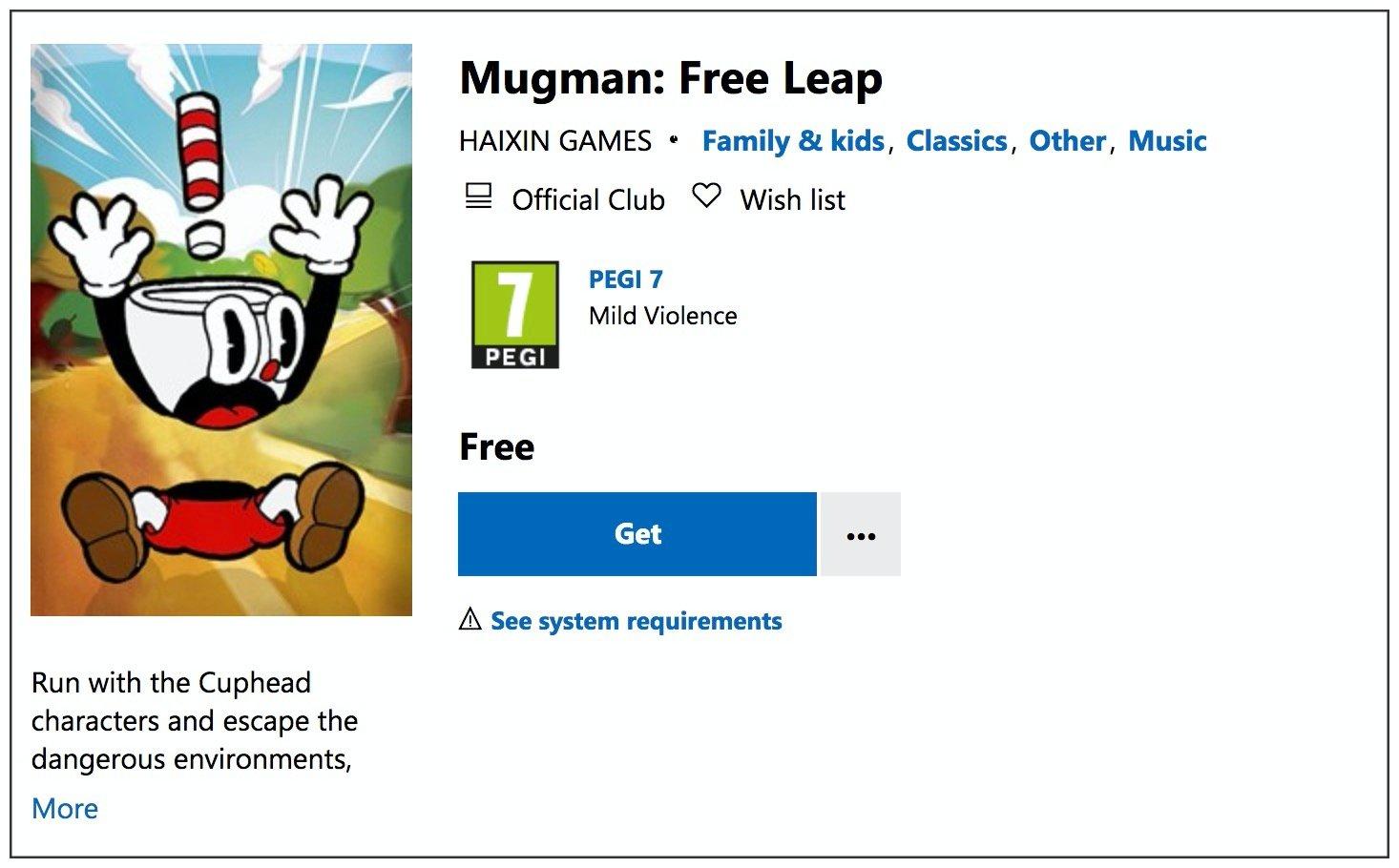Click the HAIXIN GAMES publisher name
This screenshot has height=868, width=1399.
(555, 141)
